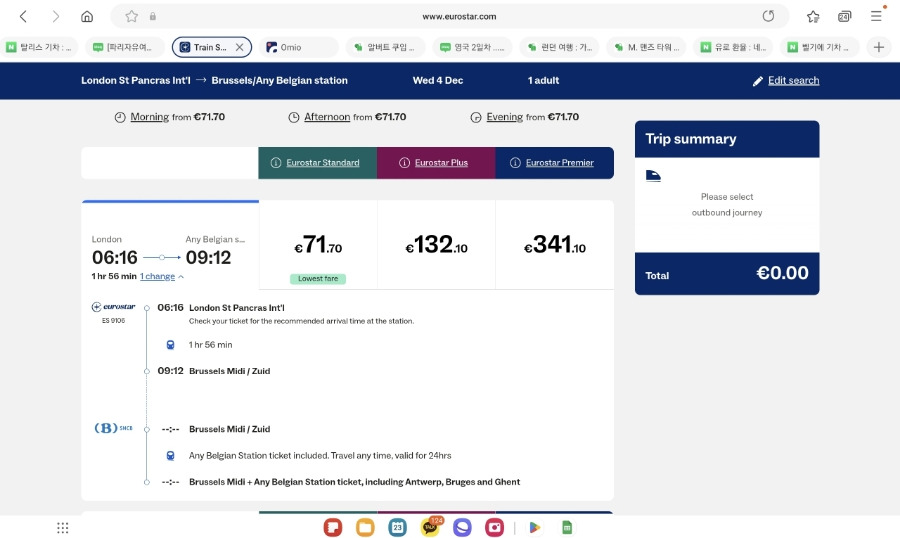Open the Google Play Store icon
The height and width of the screenshot is (538, 900).
point(534,527)
